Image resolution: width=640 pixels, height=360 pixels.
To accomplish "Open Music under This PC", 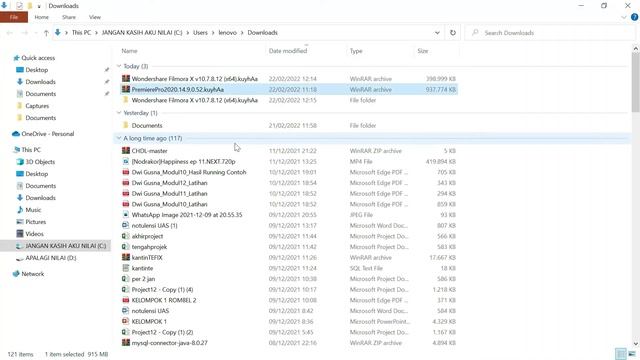I will pos(33,210).
